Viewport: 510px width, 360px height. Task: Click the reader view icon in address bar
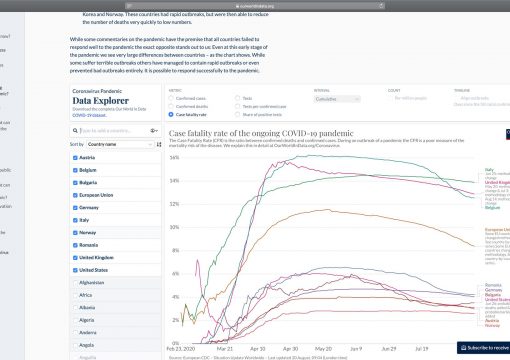[129, 6]
